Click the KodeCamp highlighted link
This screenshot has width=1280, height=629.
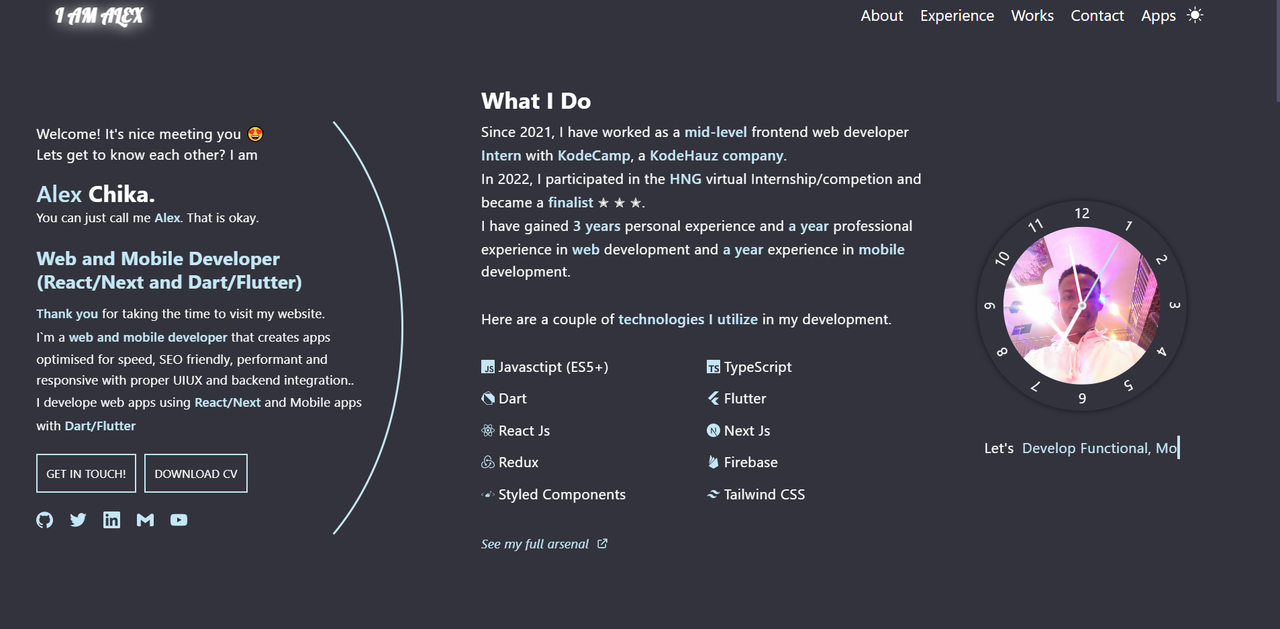[x=593, y=156]
